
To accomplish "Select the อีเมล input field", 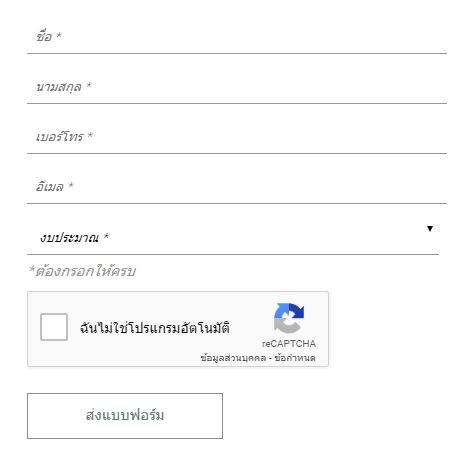I will pyautogui.click(x=237, y=187).
